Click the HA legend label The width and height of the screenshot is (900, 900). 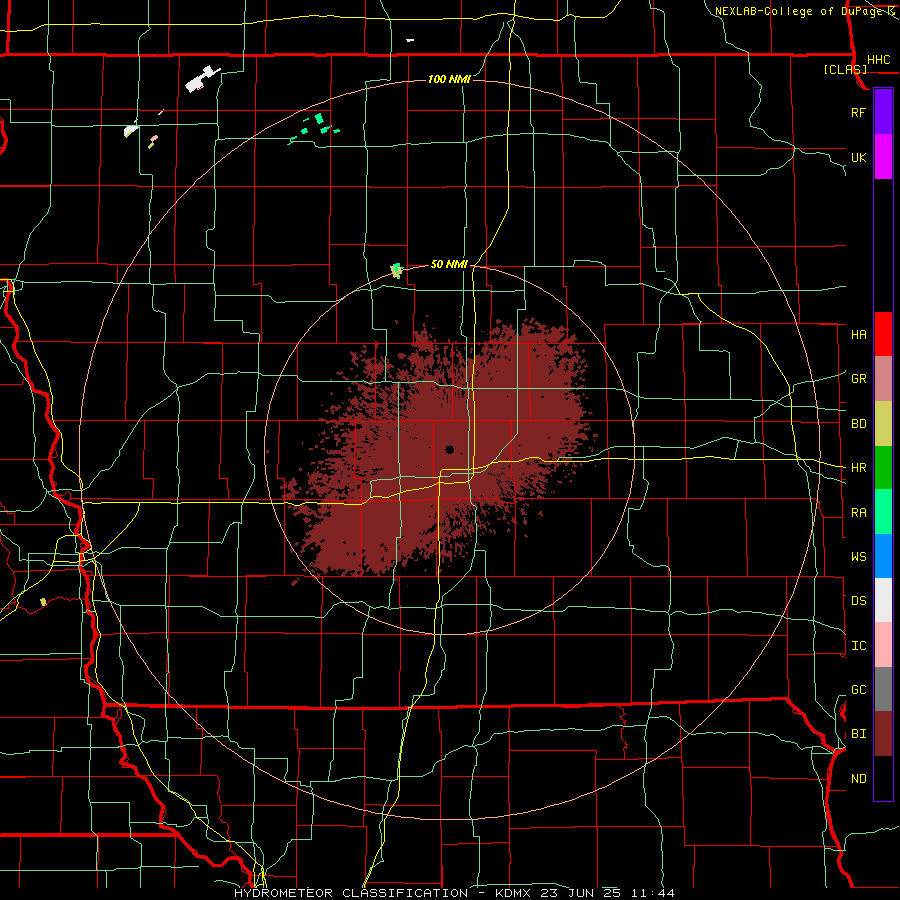(858, 335)
